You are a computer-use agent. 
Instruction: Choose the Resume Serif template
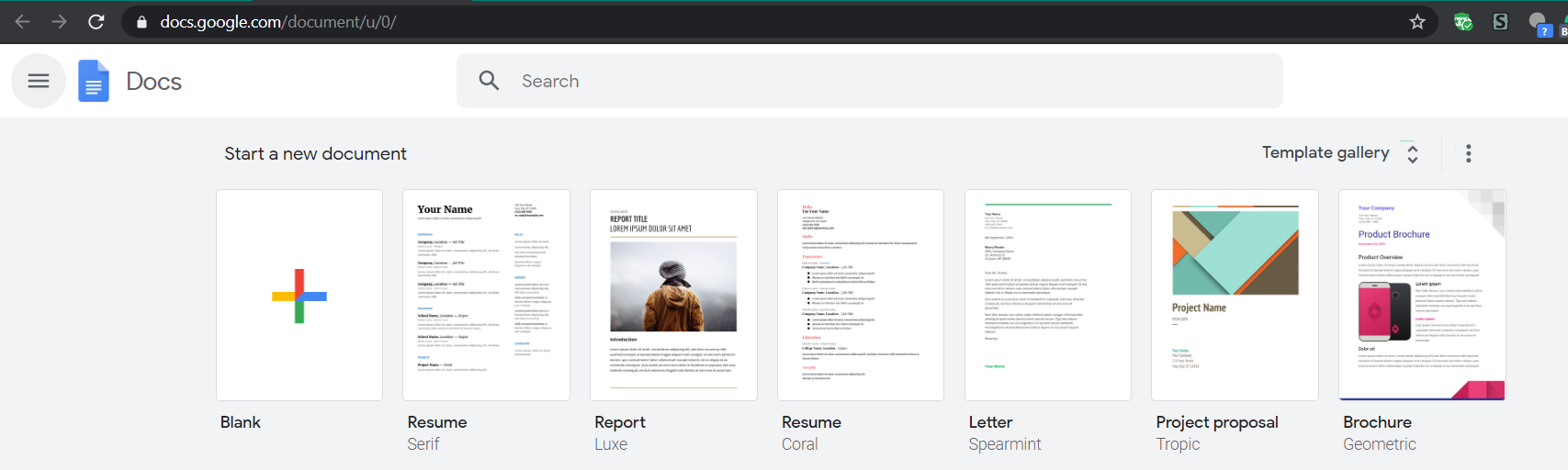486,295
